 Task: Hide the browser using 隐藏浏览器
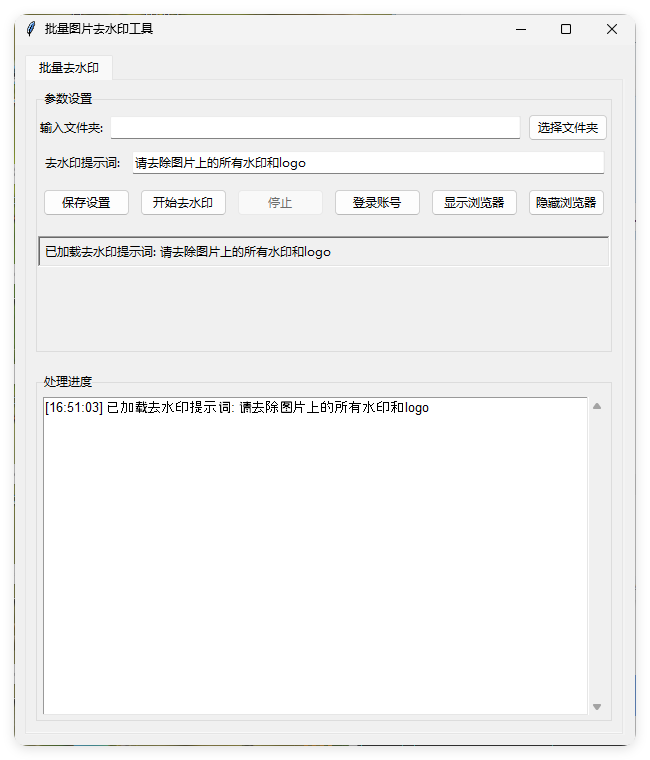566,202
